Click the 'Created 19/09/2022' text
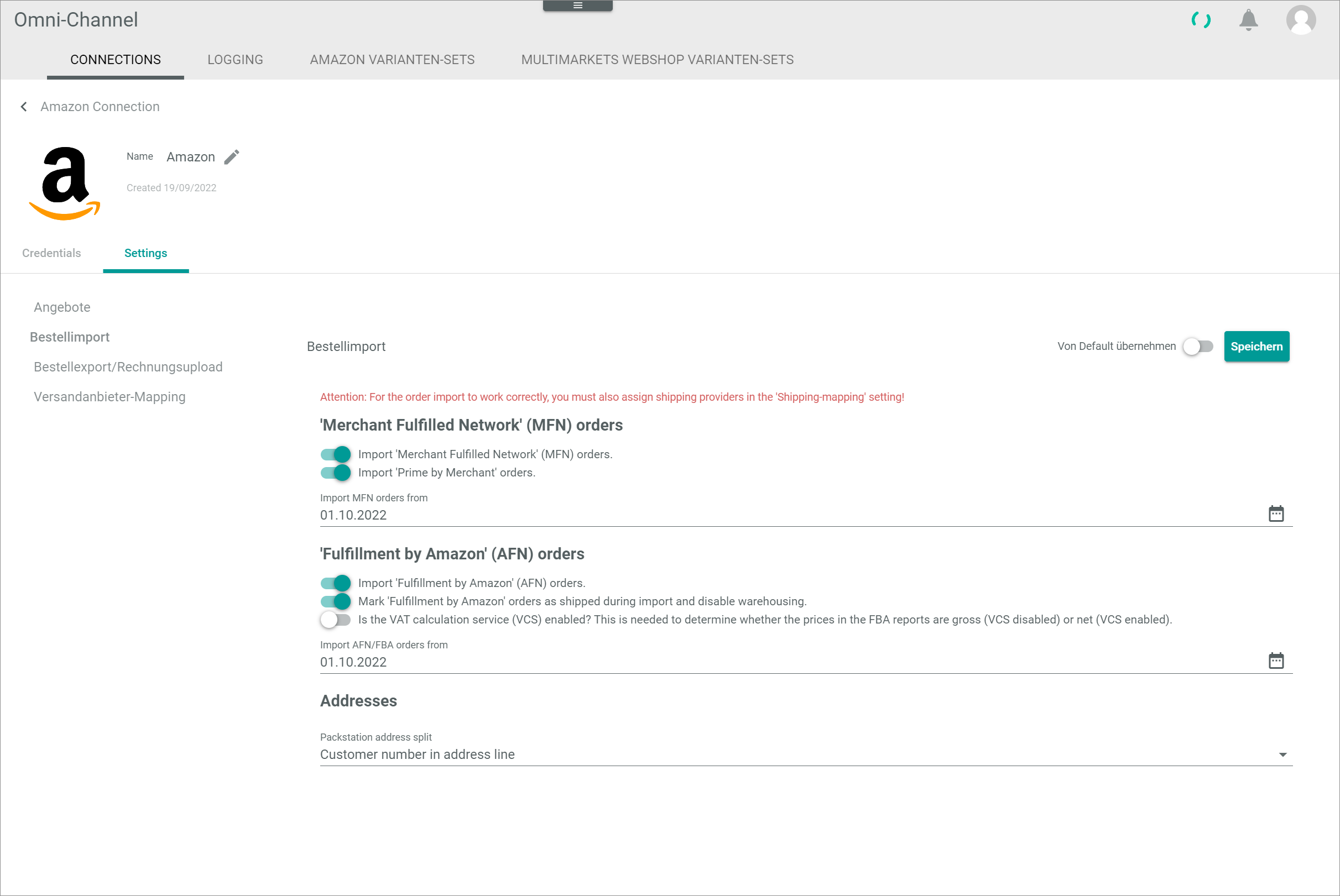Image resolution: width=1340 pixels, height=896 pixels. pos(171,188)
